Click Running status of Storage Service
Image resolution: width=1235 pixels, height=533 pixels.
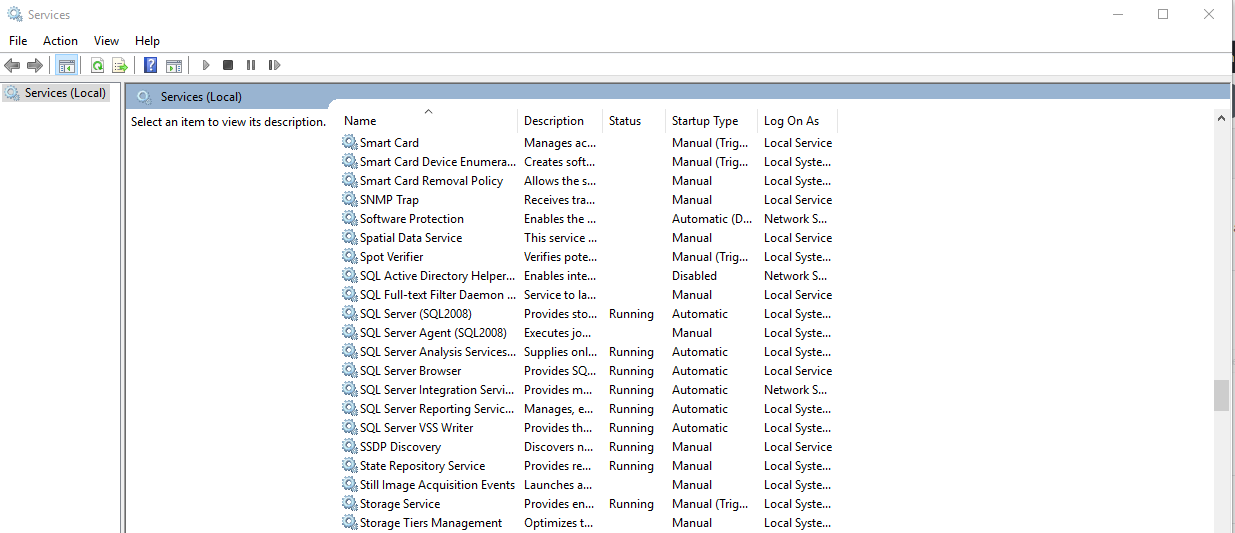point(631,504)
